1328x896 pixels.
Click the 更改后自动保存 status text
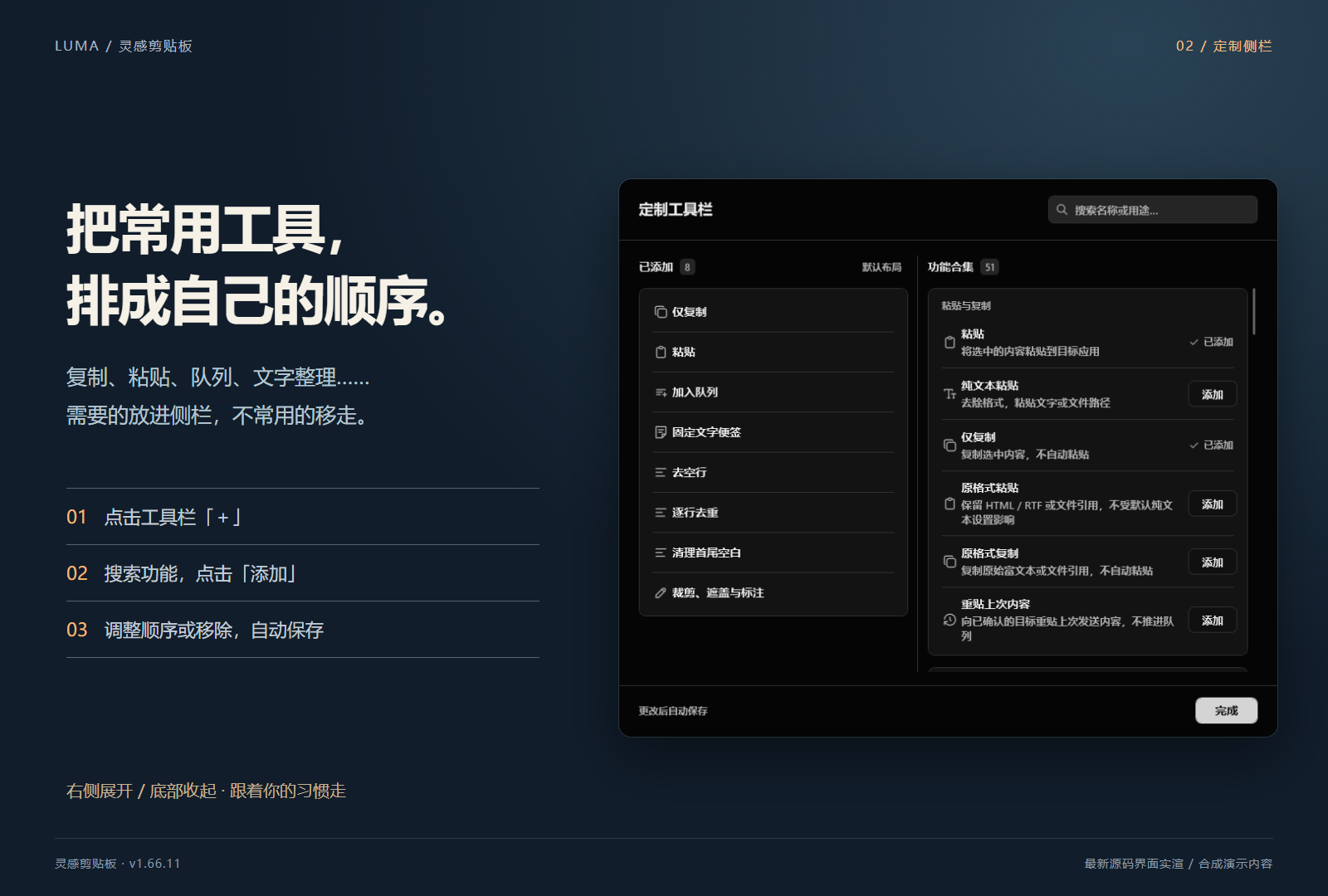[x=673, y=711]
